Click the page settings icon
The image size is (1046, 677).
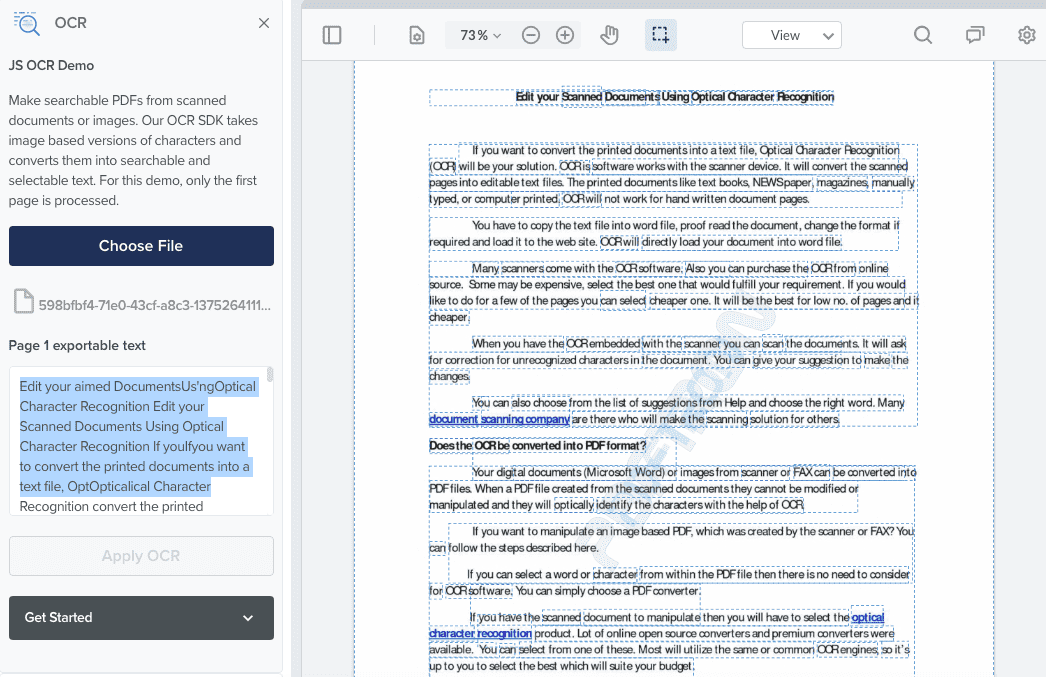(x=415, y=34)
